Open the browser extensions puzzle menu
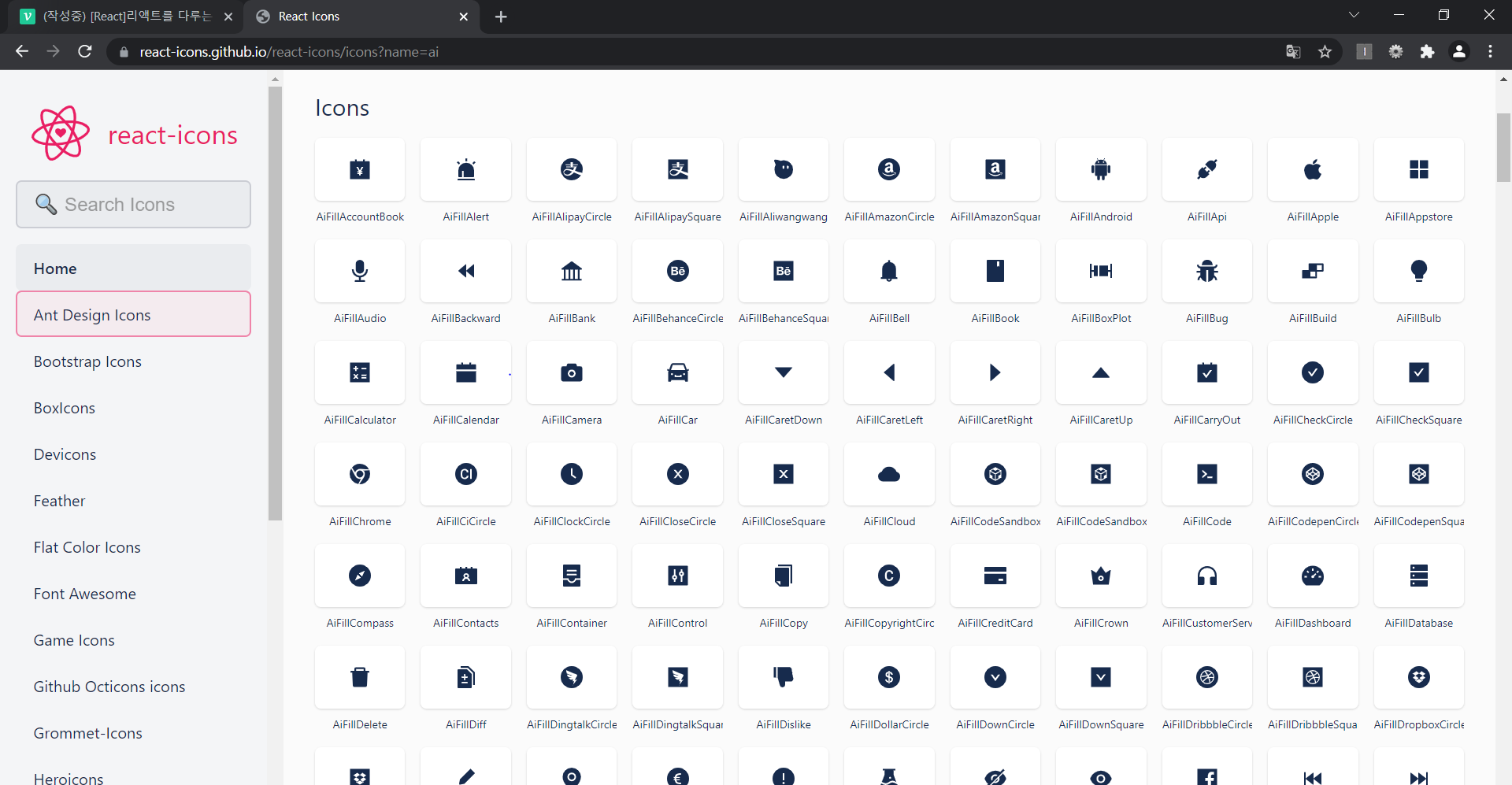1512x785 pixels. pyautogui.click(x=1427, y=52)
